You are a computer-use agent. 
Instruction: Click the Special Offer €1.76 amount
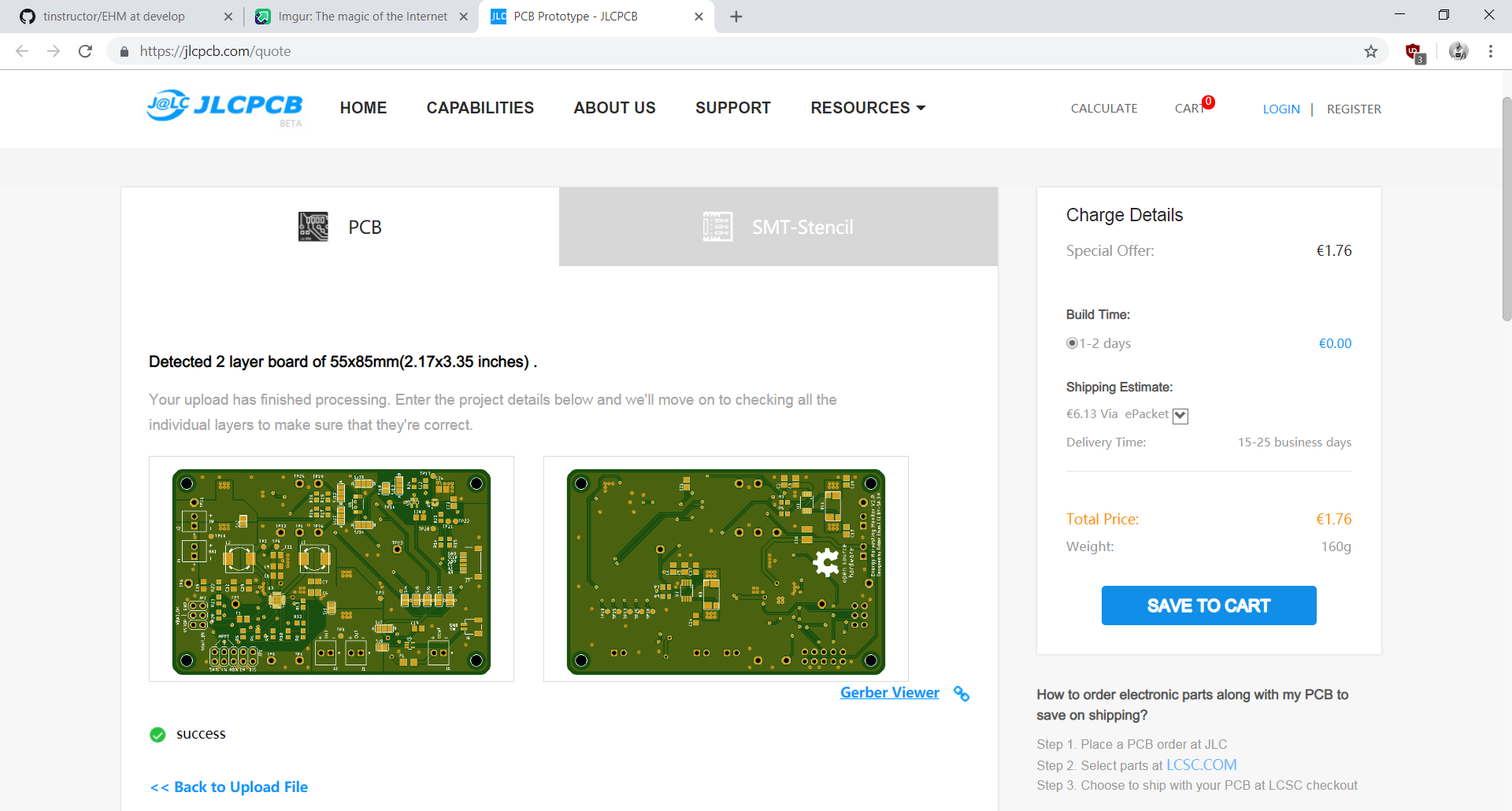(x=1334, y=250)
